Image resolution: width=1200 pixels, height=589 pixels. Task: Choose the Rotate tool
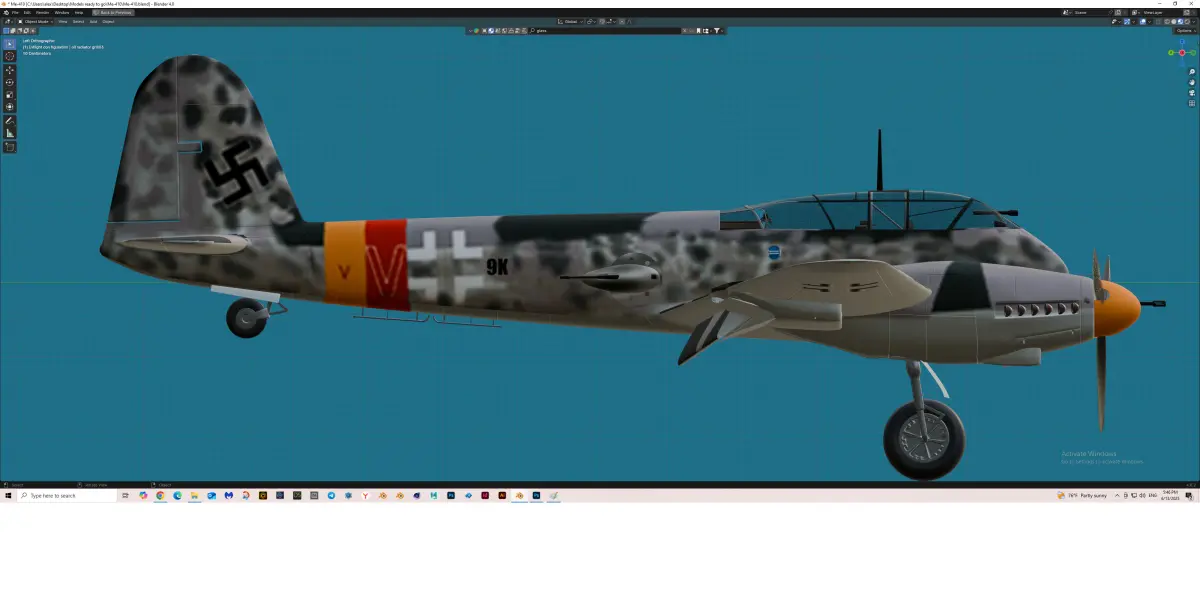tap(10, 82)
